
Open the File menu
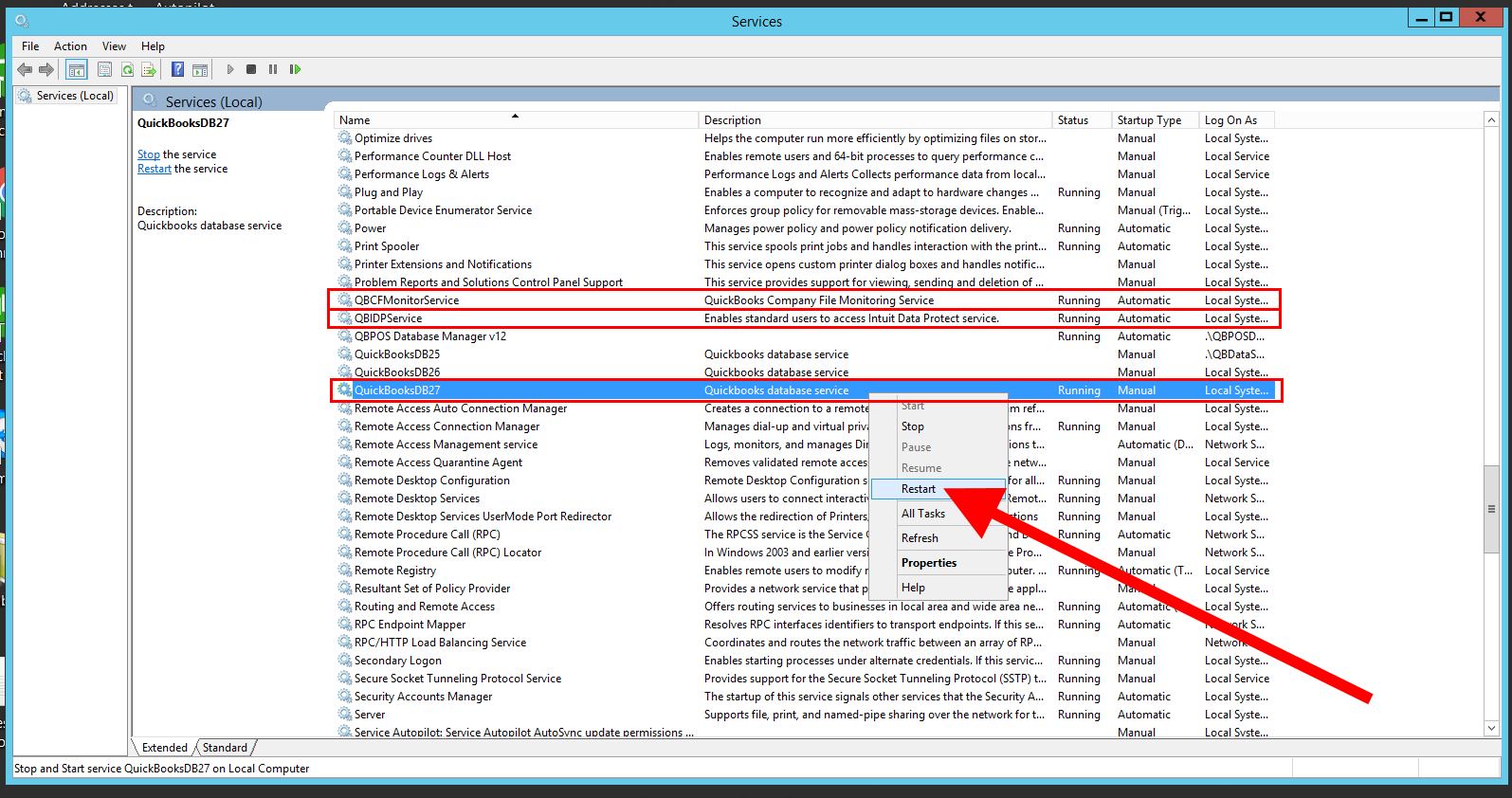click(x=30, y=45)
